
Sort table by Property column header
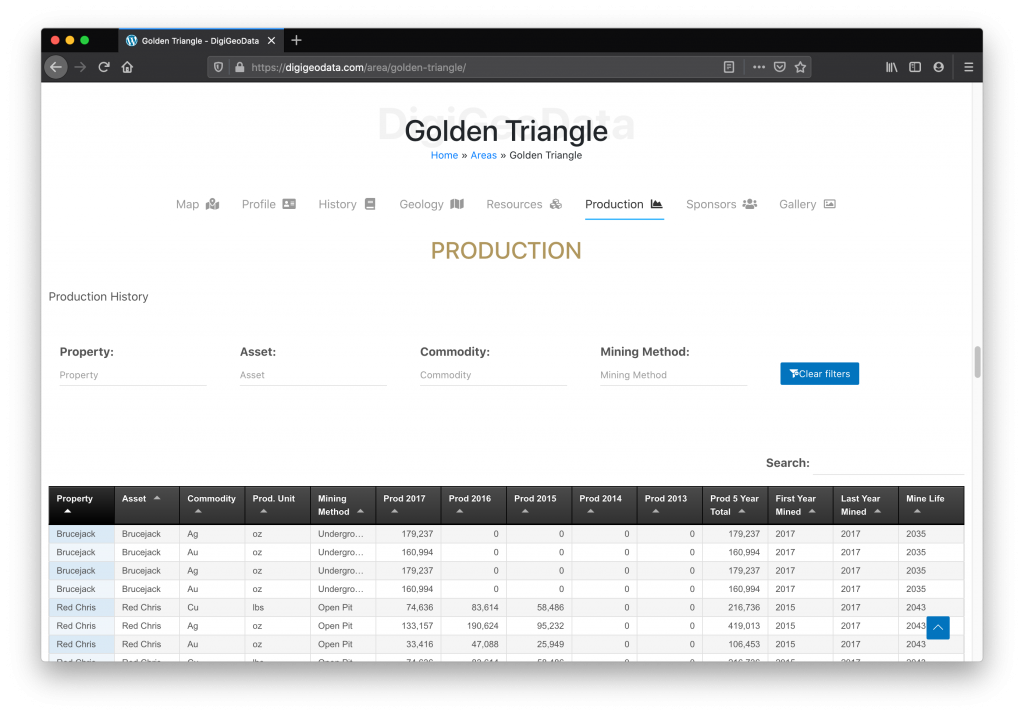[x=82, y=505]
